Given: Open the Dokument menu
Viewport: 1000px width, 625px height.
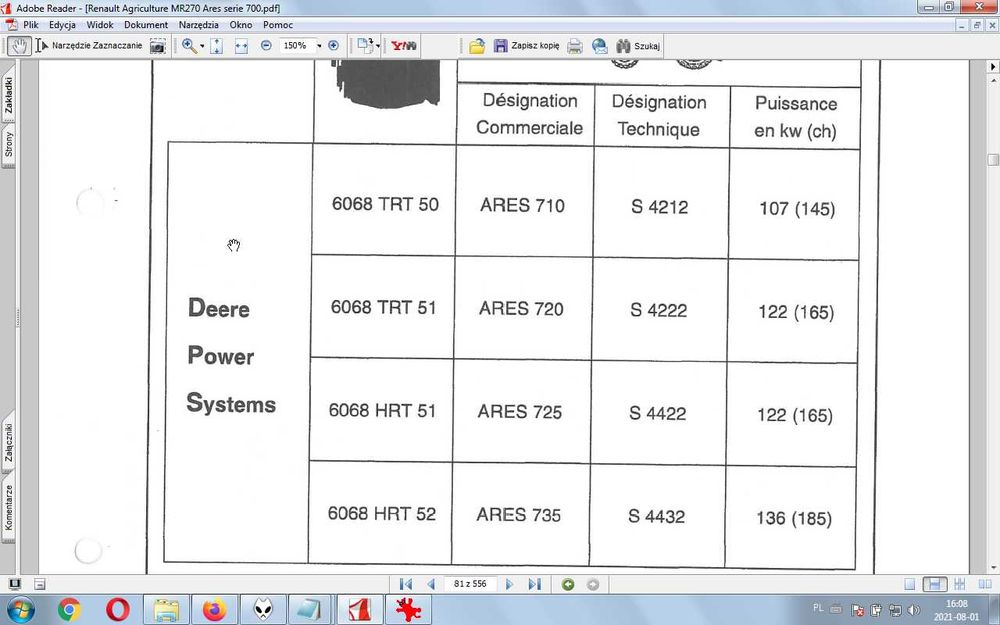Looking at the screenshot, I should (146, 25).
